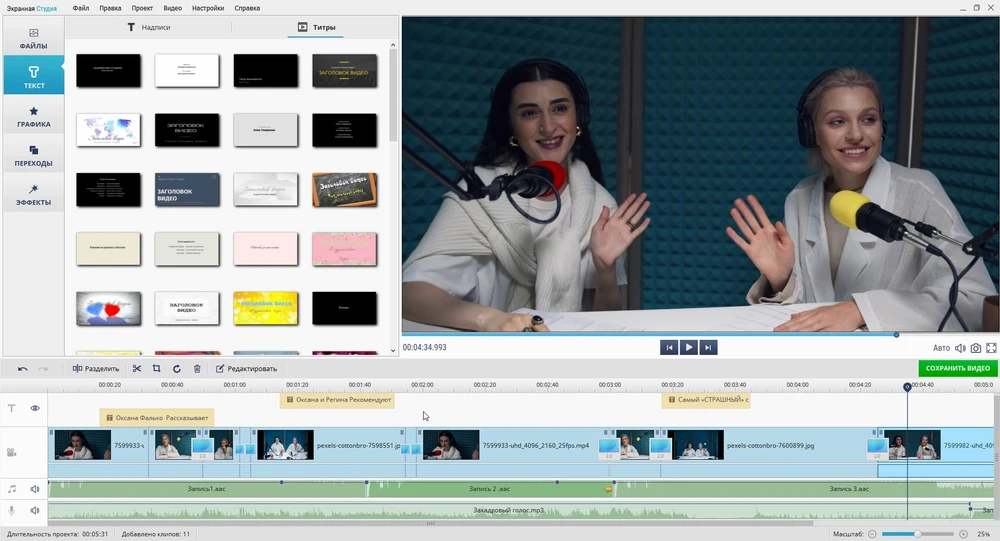Select the crop tool in timeline toolbar

coord(157,369)
